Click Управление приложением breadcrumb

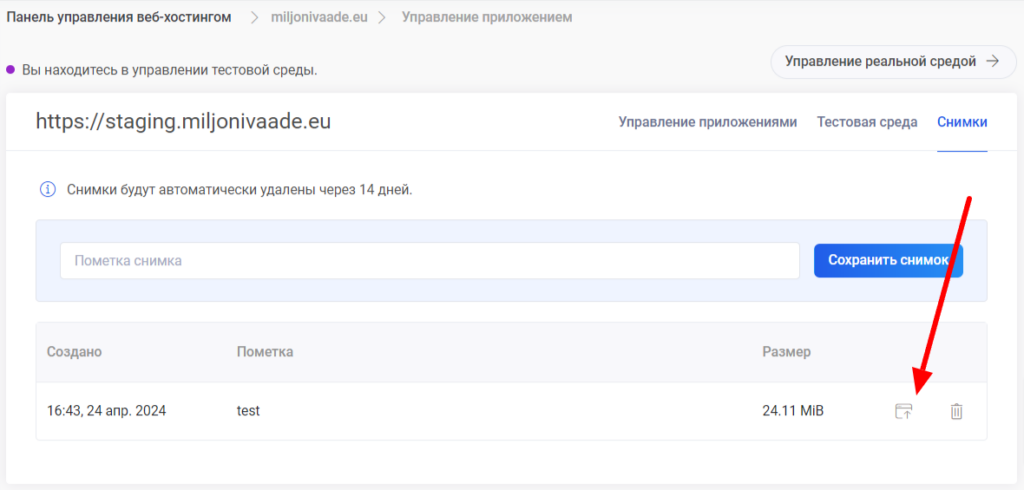(x=487, y=18)
